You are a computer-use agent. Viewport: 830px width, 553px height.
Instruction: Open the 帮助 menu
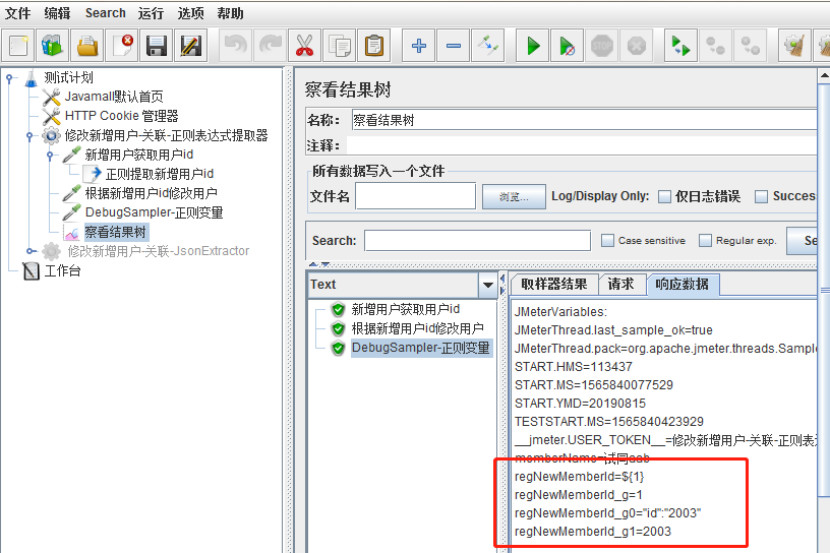[x=230, y=13]
